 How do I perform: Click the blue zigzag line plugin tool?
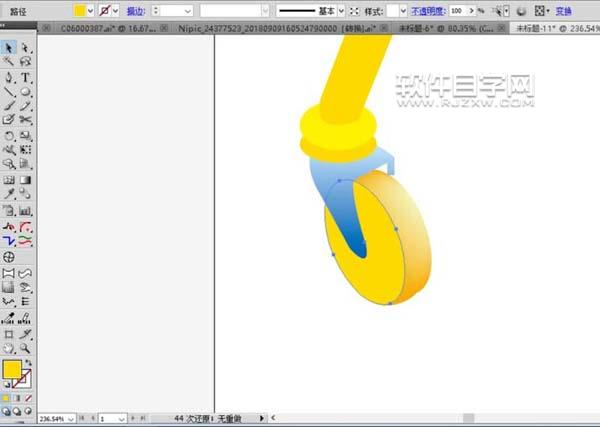pyautogui.click(x=9, y=241)
